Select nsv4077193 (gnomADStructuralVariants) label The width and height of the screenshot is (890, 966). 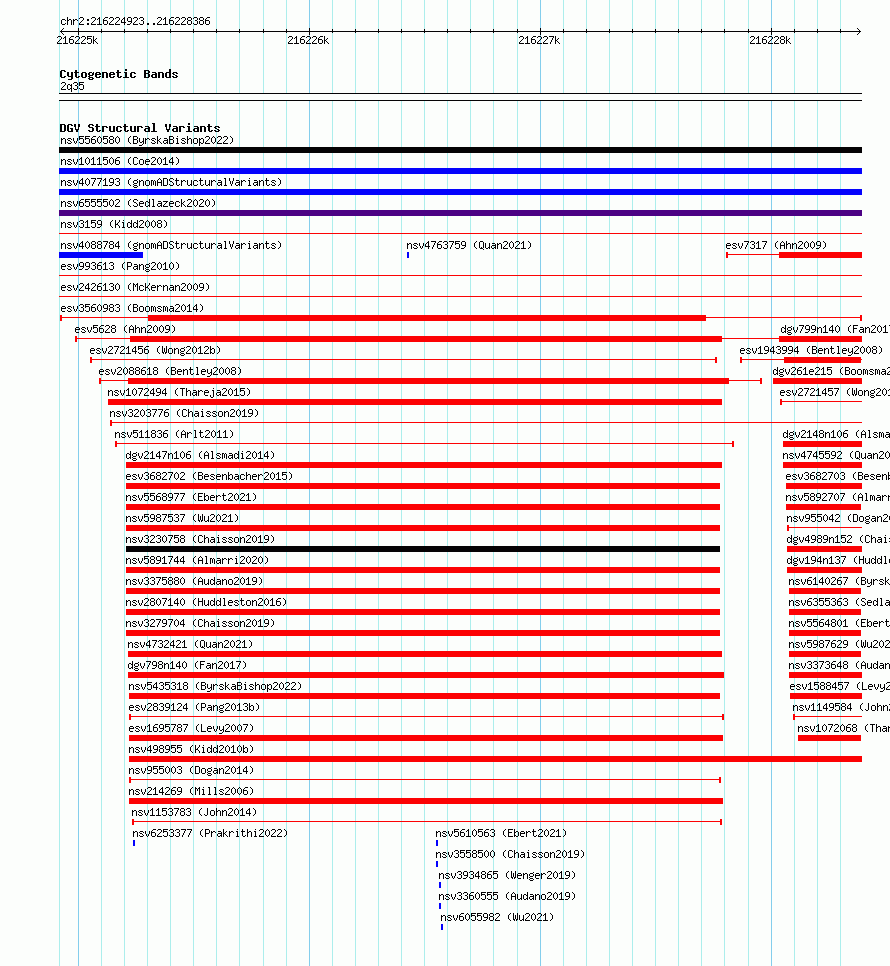click(171, 182)
